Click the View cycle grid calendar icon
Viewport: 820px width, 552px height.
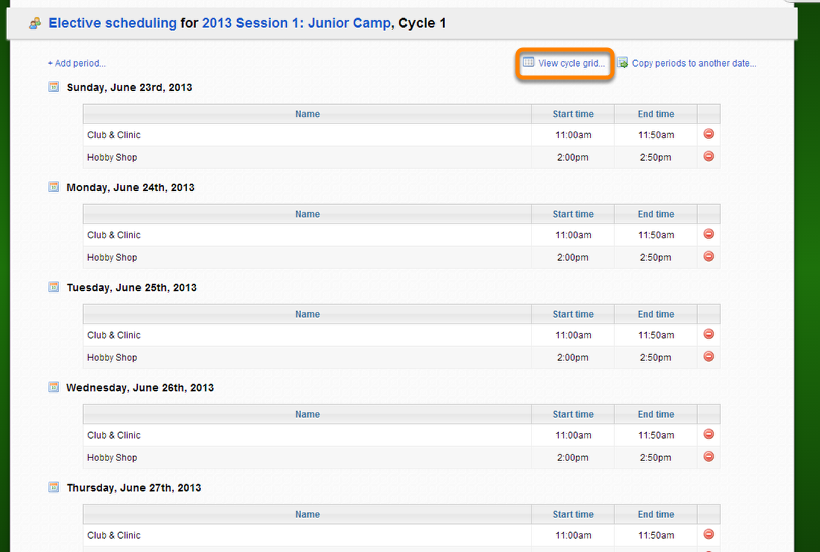click(x=528, y=63)
